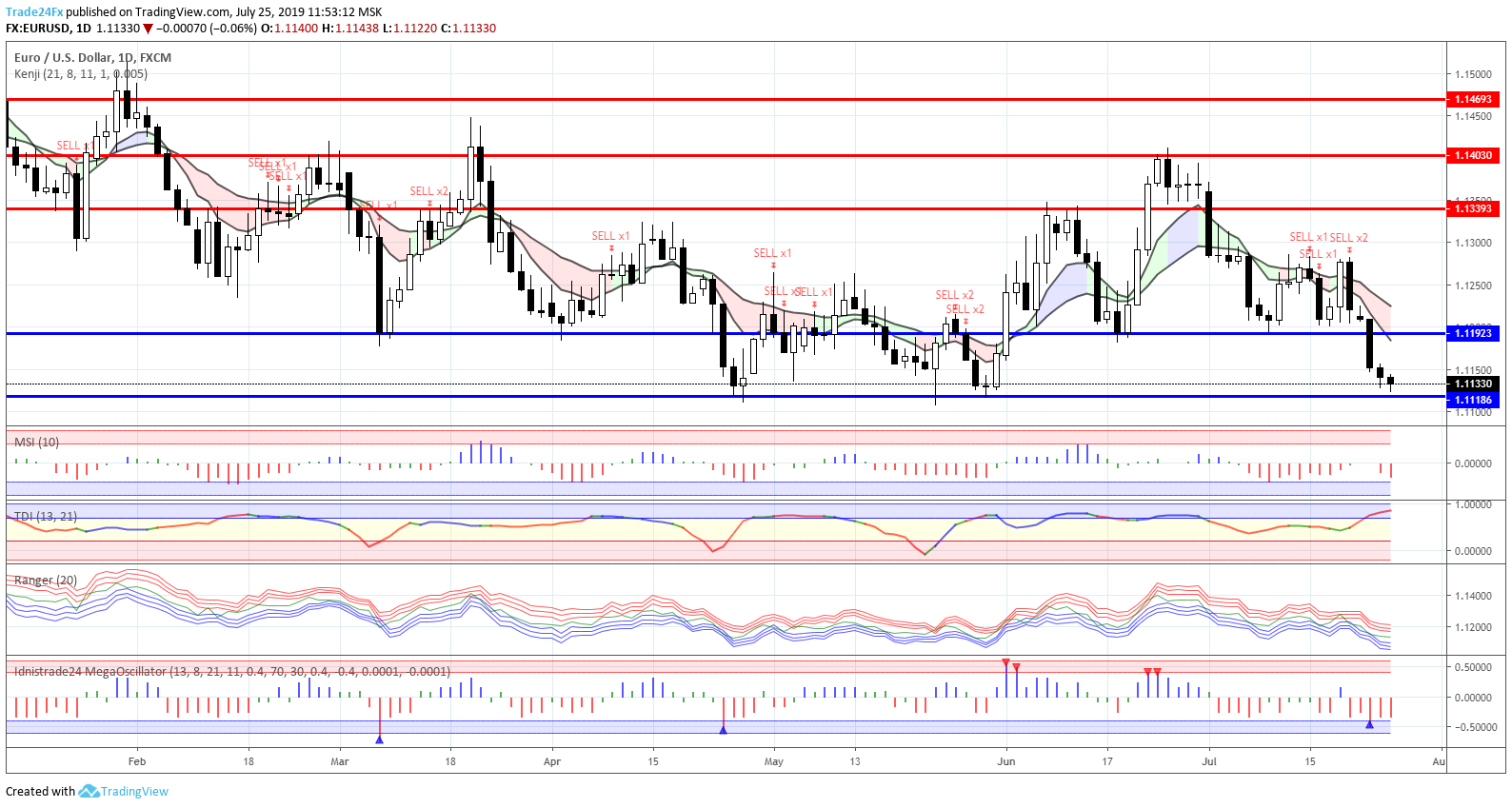Click the SELL x1 signal near 1.13000 in May

point(772,253)
